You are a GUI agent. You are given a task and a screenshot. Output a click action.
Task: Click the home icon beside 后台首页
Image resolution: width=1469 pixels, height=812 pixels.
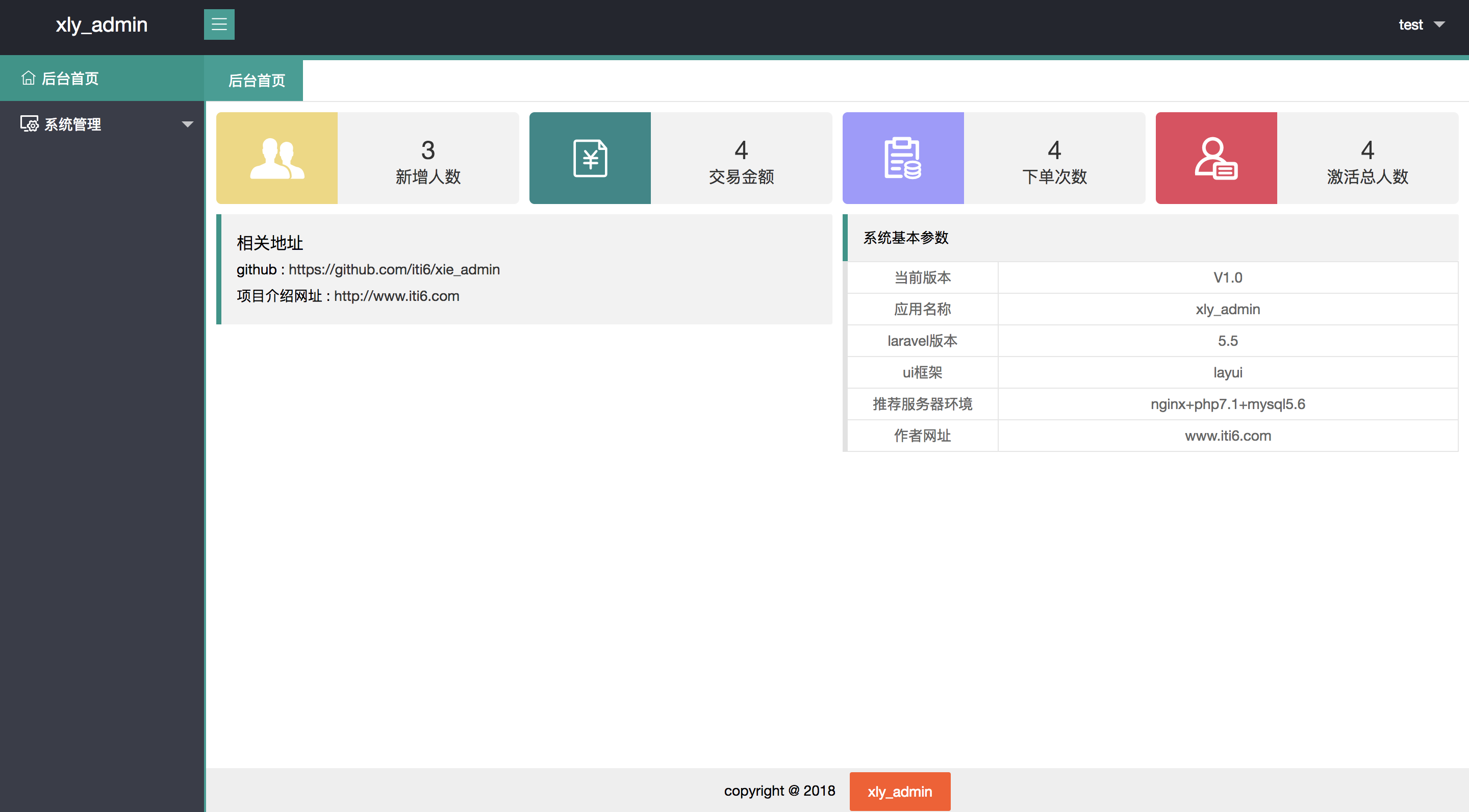[x=29, y=78]
